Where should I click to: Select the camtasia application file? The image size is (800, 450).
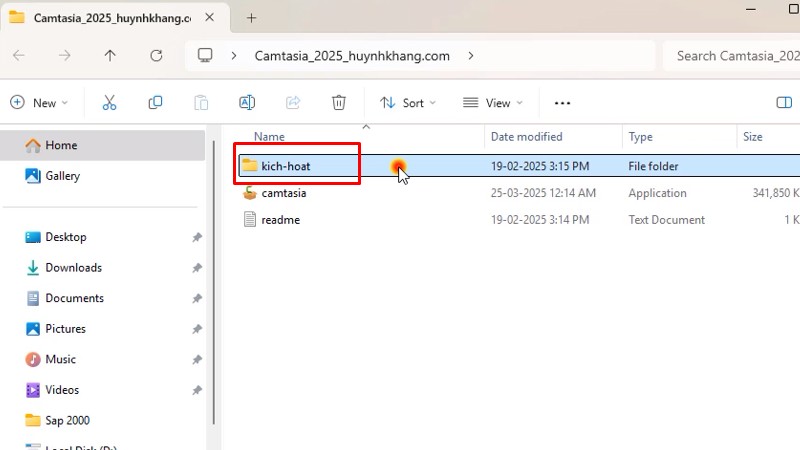click(283, 193)
